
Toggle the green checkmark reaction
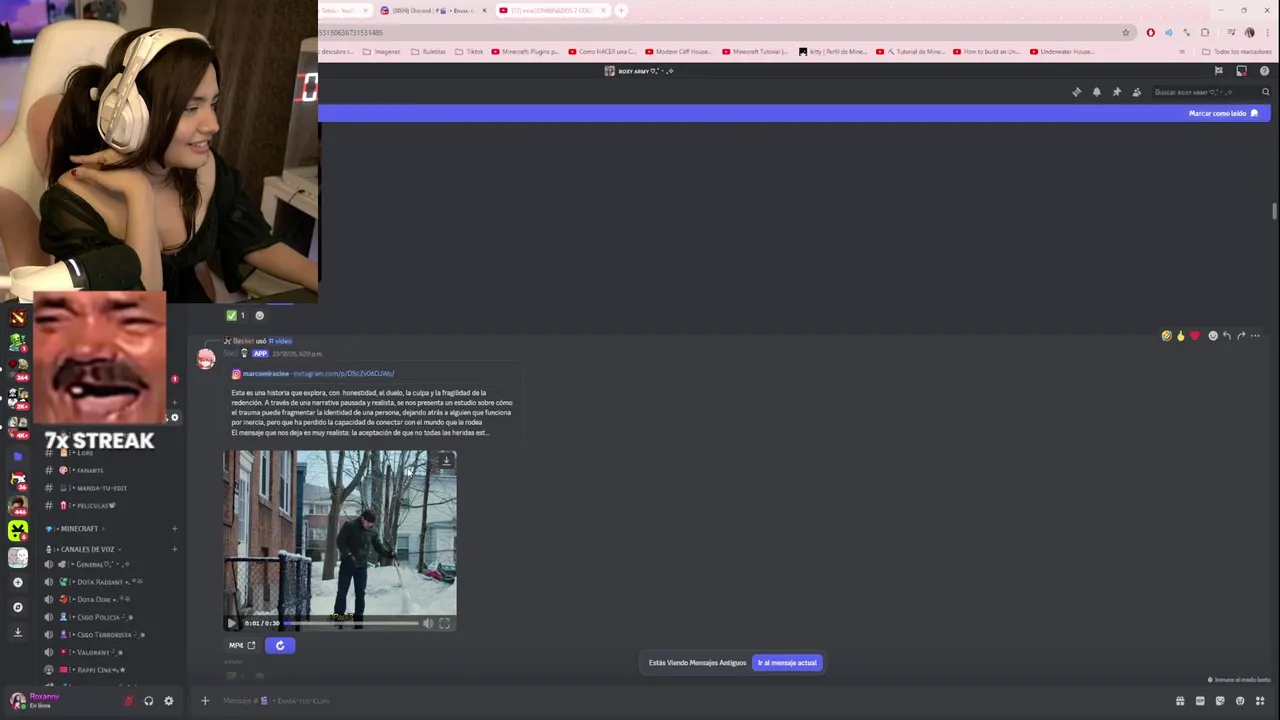pyautogui.click(x=236, y=315)
